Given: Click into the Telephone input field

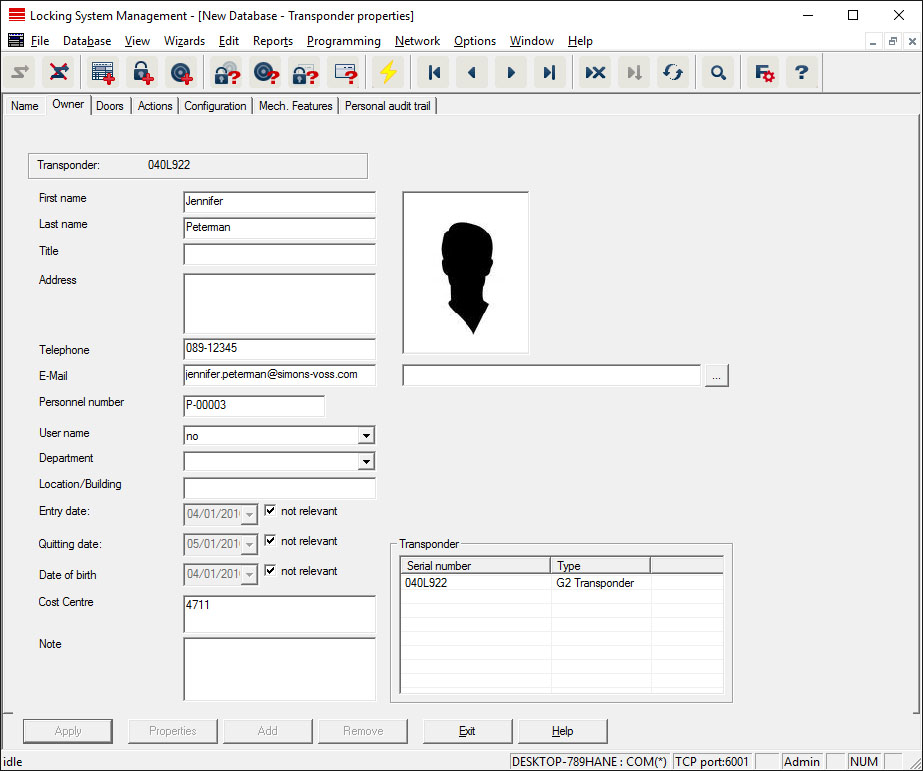Looking at the screenshot, I should pos(279,350).
